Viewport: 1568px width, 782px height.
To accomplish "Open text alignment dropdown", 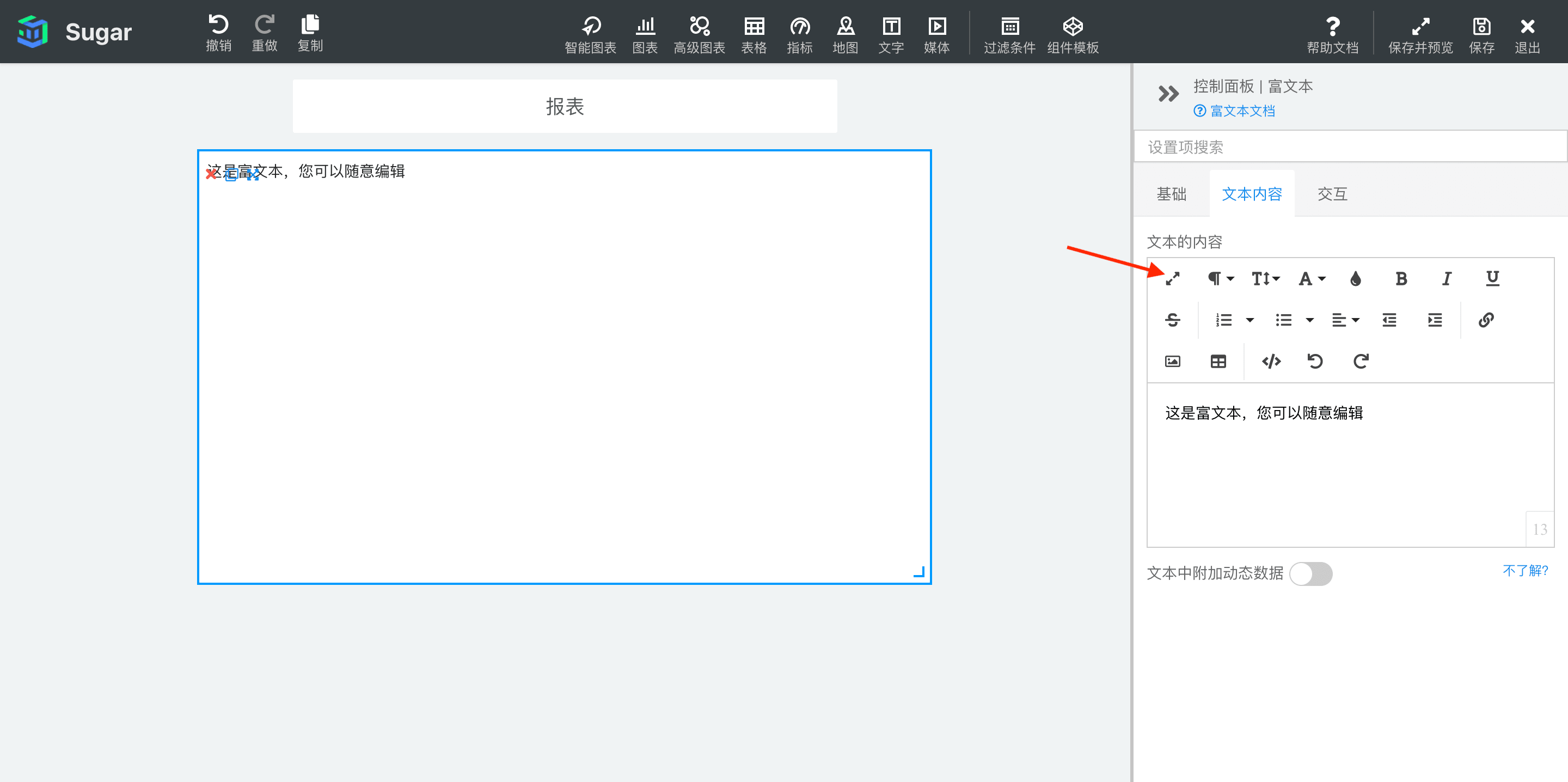I will 1345,320.
